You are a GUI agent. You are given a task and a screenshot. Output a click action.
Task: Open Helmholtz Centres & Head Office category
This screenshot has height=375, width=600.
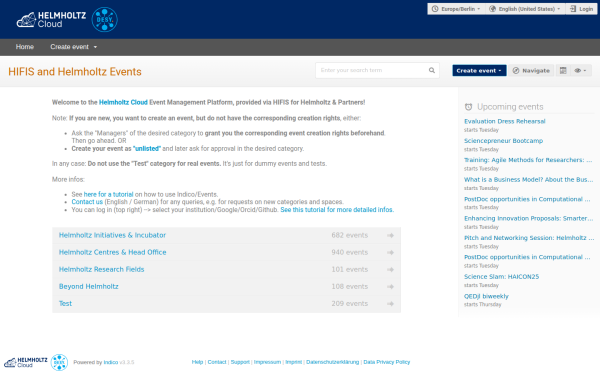click(x=112, y=253)
